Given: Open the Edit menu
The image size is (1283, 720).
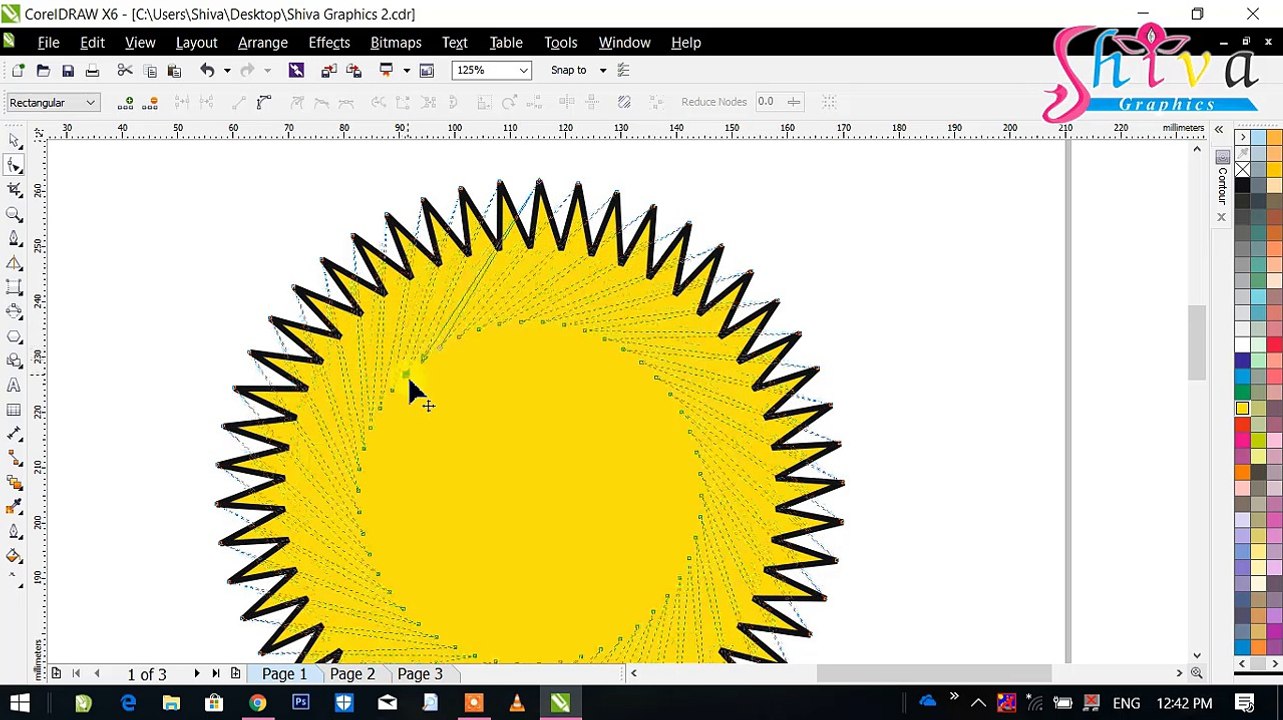Looking at the screenshot, I should (92, 42).
